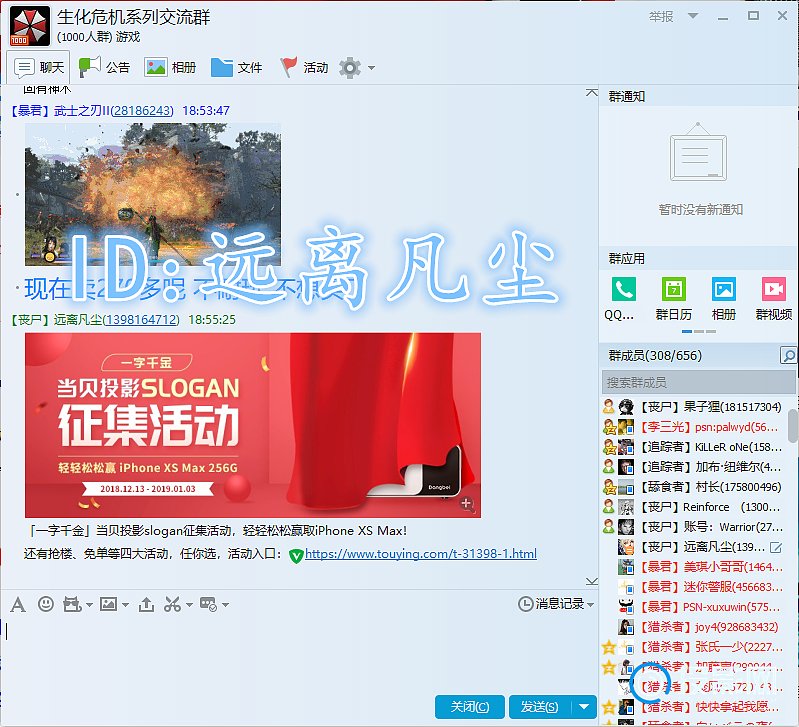Select member 迷你警服

click(693, 587)
